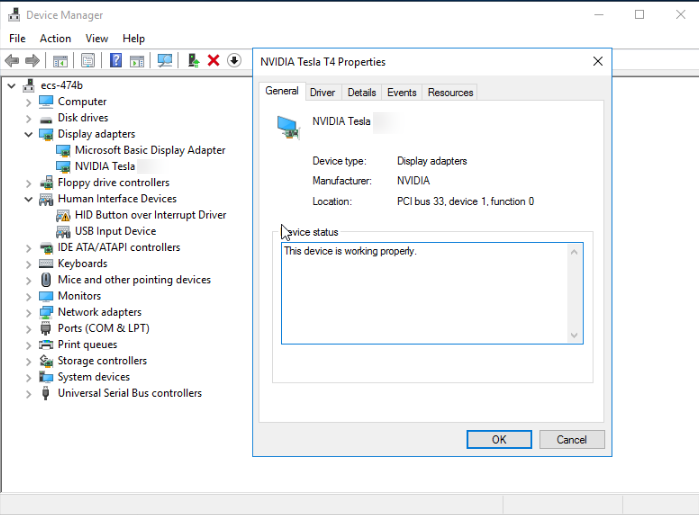Click the Universal Serial Bus controllers icon
699x515 pixels.
point(45,393)
